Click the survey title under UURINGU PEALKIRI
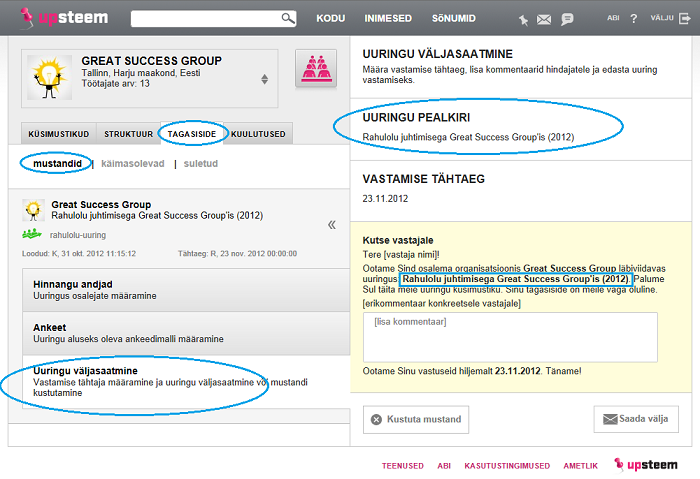This screenshot has width=700, height=479. point(468,137)
